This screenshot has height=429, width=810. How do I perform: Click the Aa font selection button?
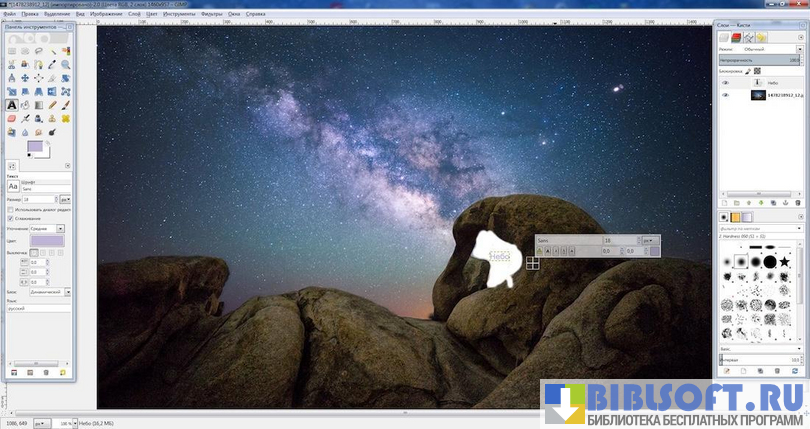tap(13, 185)
